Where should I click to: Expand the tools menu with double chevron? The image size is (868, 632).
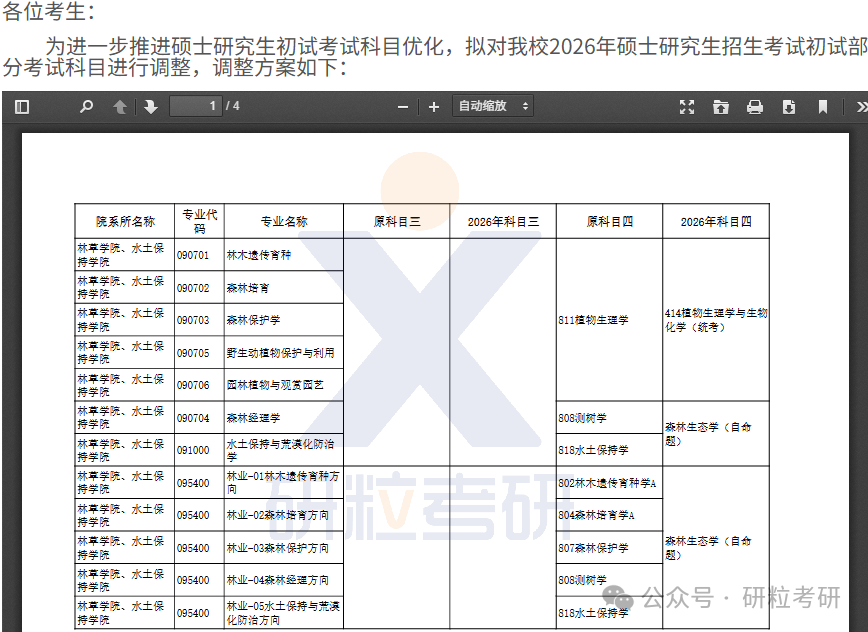click(861, 107)
